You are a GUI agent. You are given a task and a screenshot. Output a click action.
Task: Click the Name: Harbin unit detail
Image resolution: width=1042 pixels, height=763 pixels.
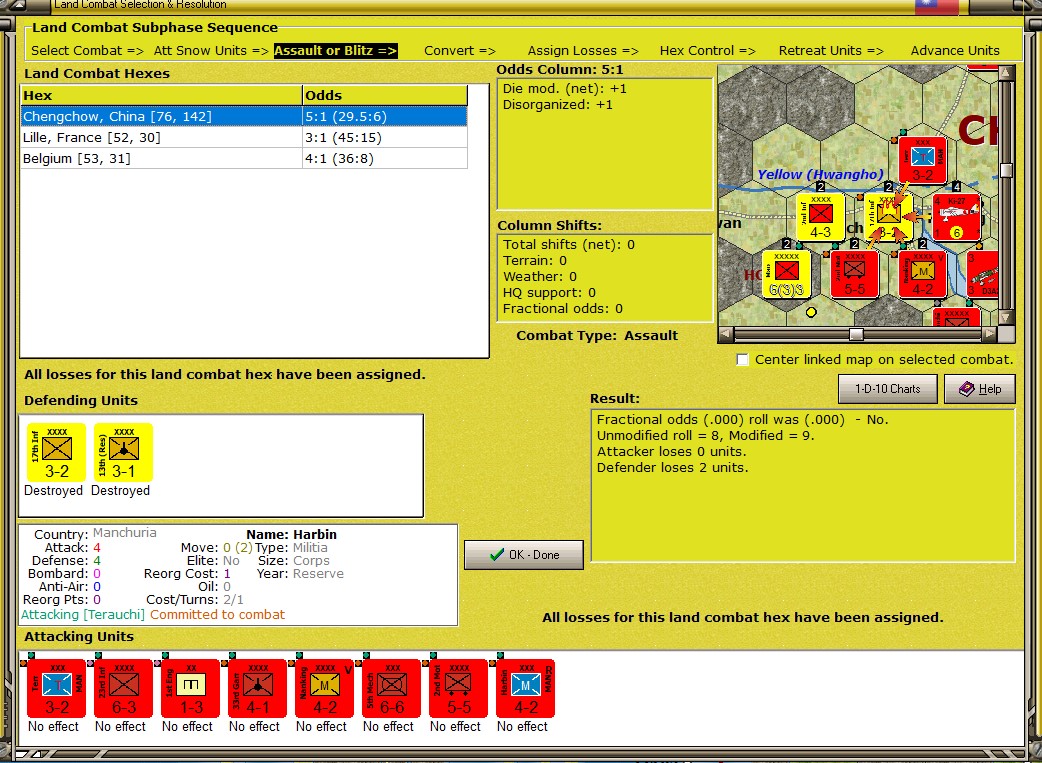coord(291,534)
